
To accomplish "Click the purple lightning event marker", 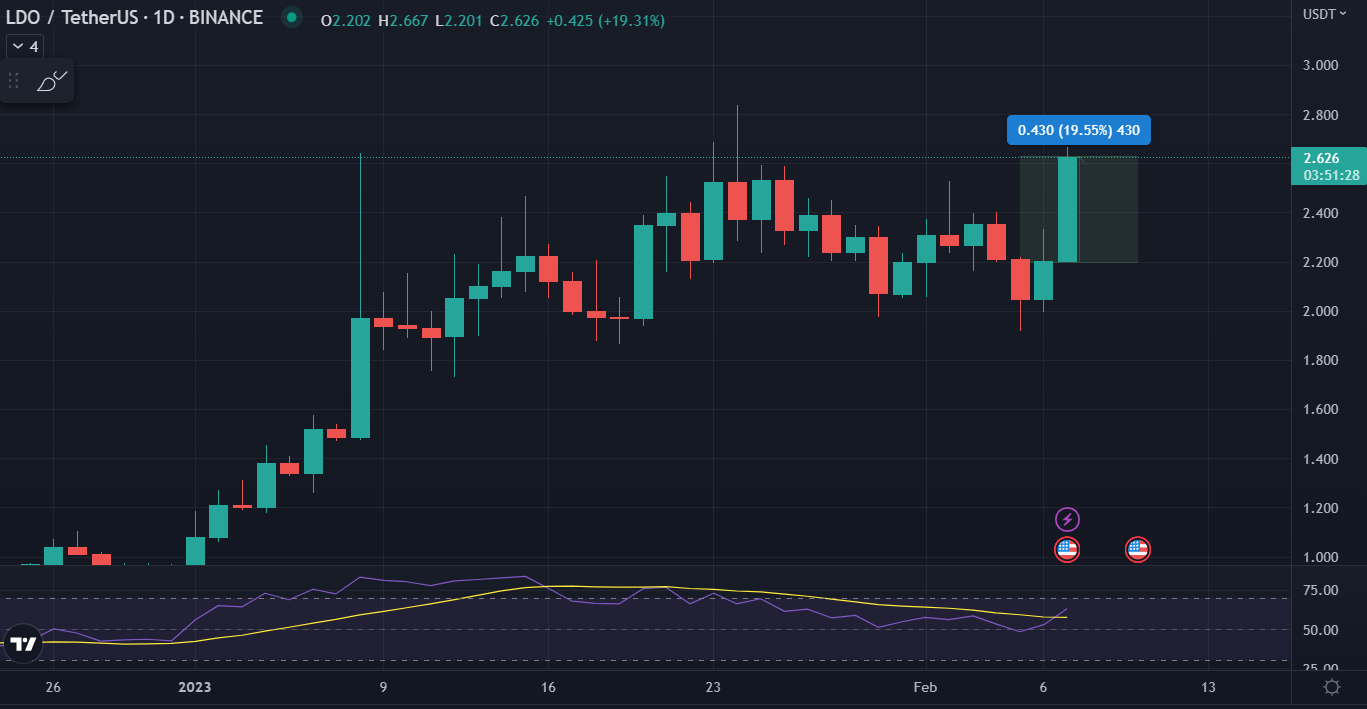I will coord(1067,519).
